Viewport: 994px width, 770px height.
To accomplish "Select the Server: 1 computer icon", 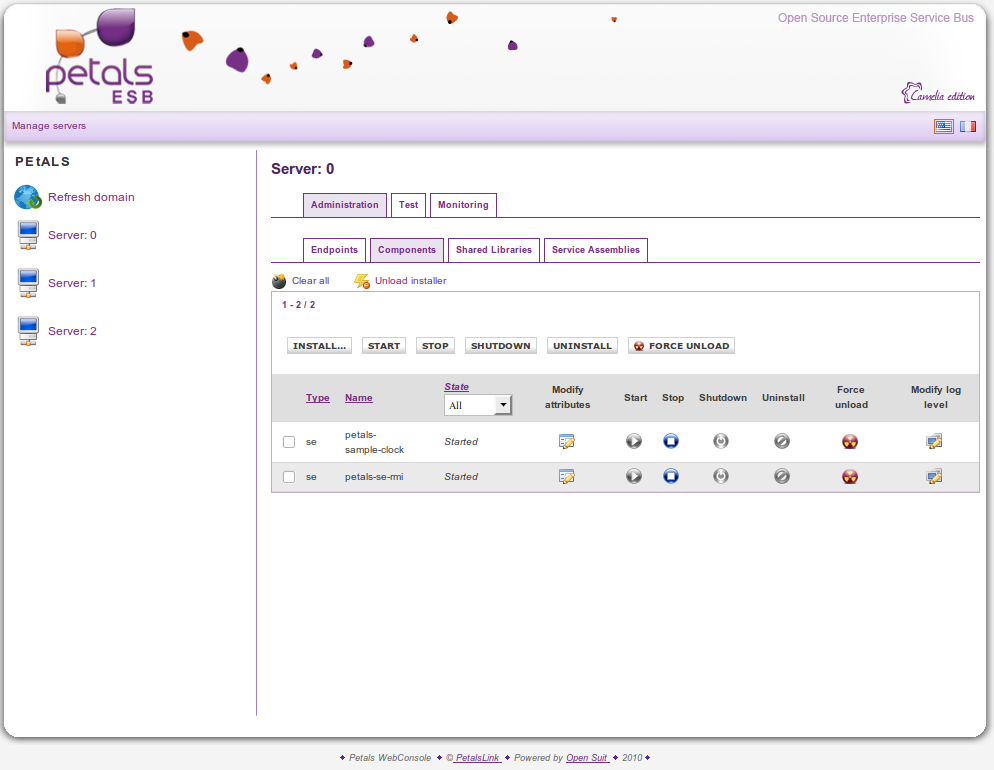I will [x=28, y=283].
